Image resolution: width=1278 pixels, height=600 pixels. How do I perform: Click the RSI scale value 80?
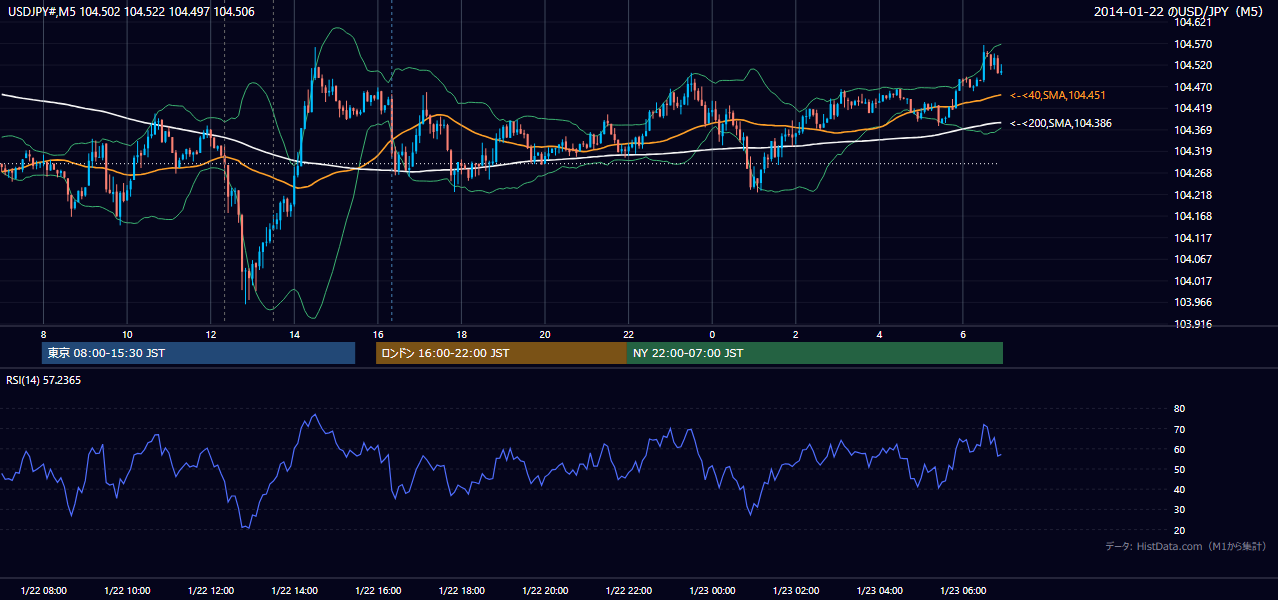click(1179, 409)
